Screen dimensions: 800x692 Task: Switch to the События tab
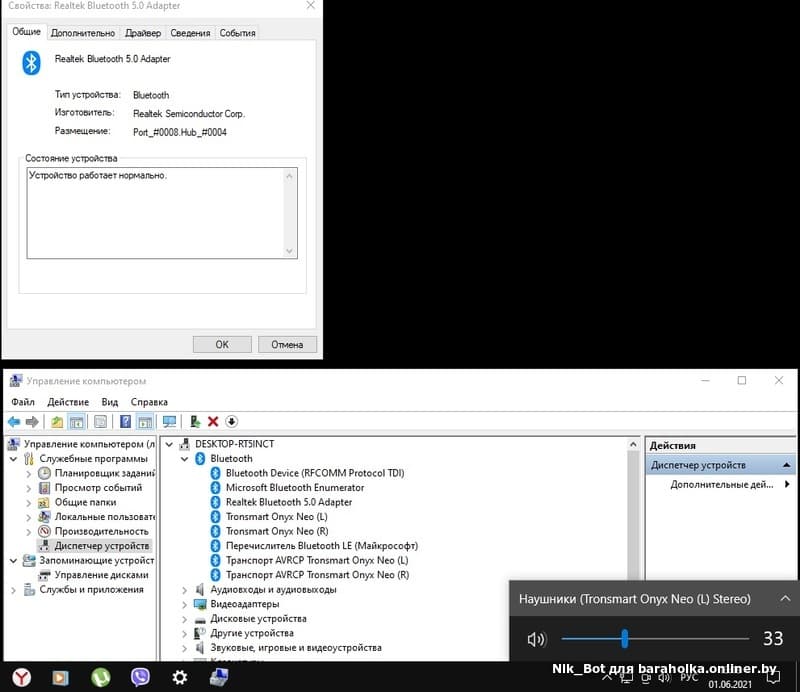point(237,33)
